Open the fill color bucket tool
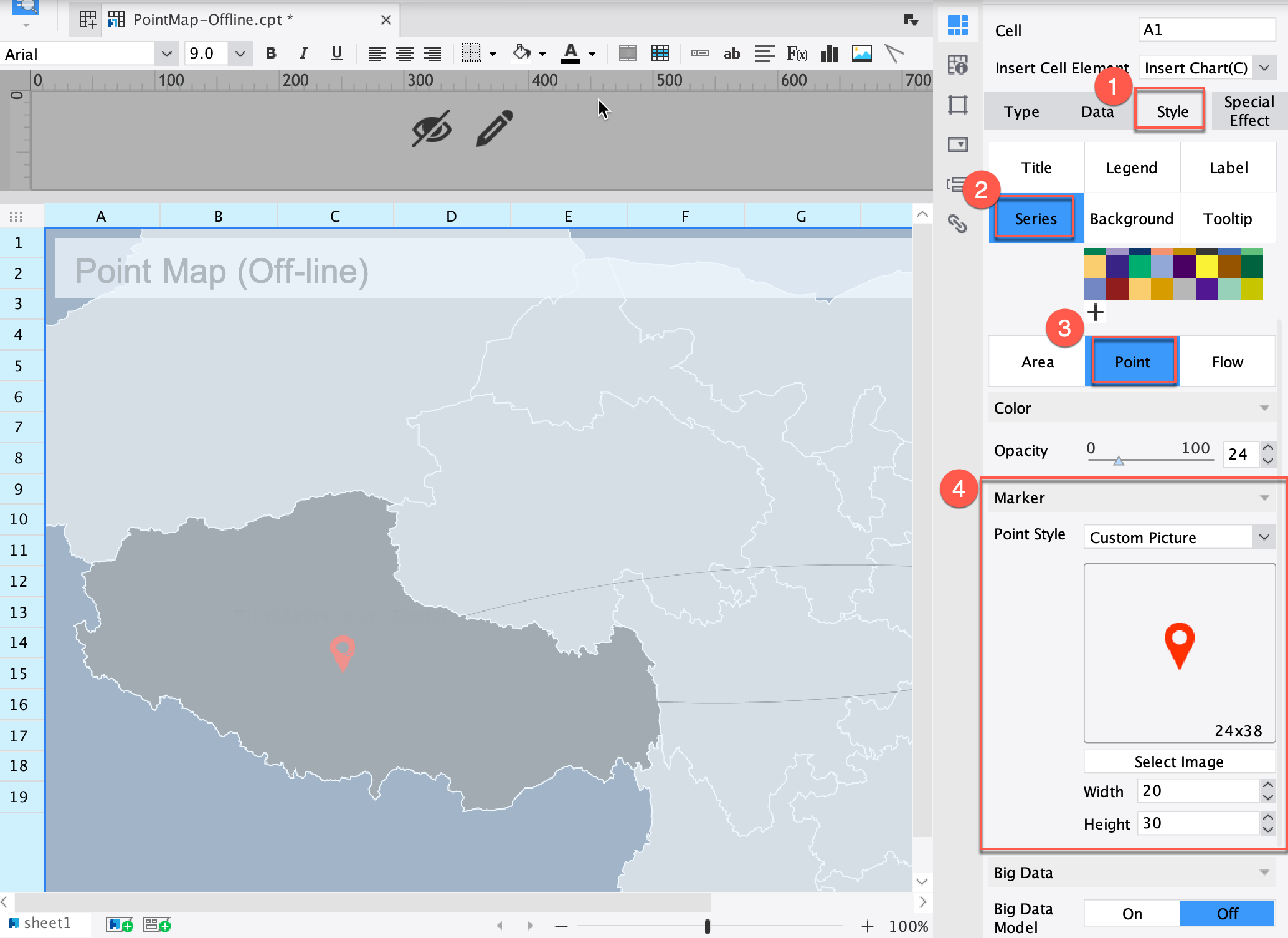 pyautogui.click(x=521, y=53)
